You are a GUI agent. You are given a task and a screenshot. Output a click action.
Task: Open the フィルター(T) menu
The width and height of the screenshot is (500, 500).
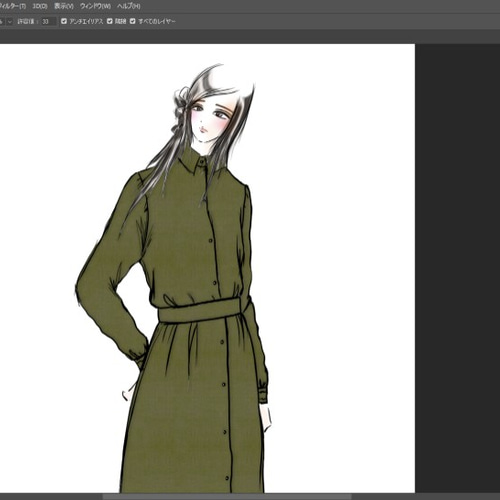click(13, 6)
